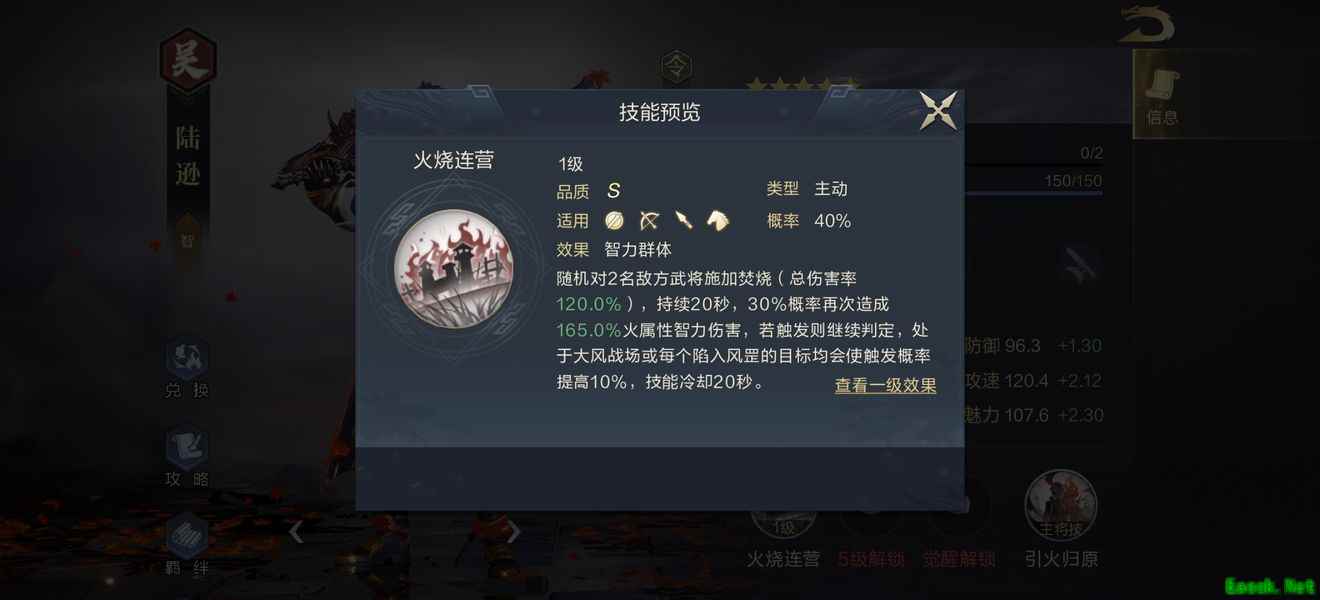Image resolution: width=1320 pixels, height=600 pixels.
Task: Tap the 5级解锁 locked skill slot
Action: coord(870,540)
